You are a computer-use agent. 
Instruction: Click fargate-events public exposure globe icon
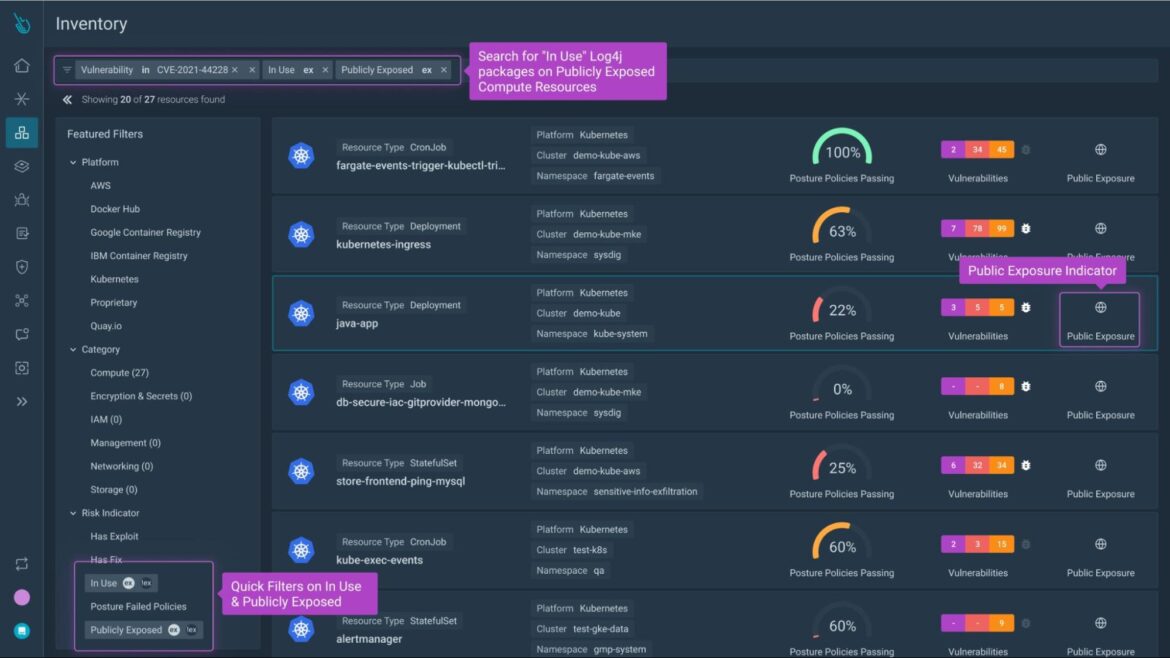pos(1101,150)
